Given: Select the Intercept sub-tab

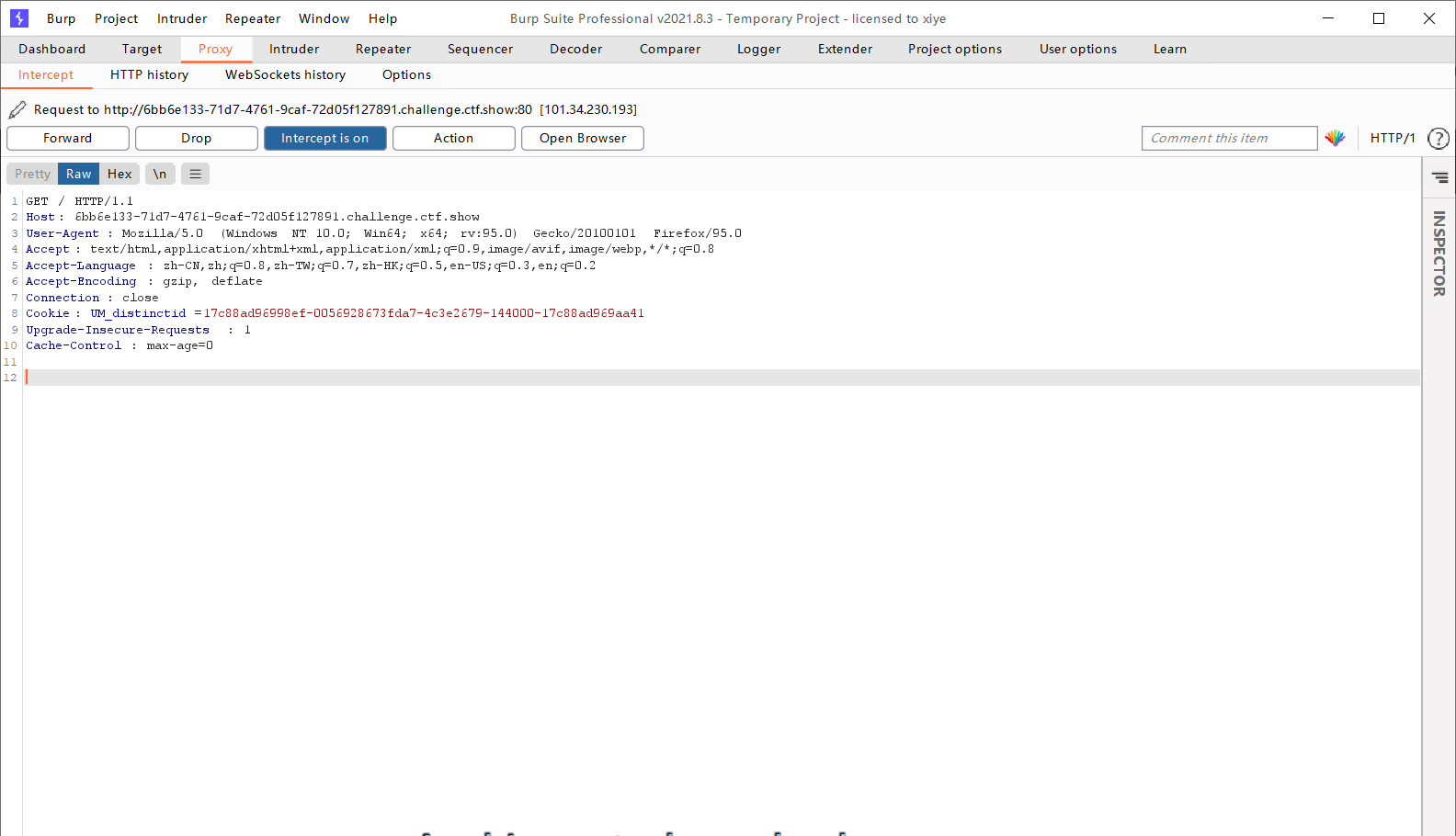Looking at the screenshot, I should [46, 74].
